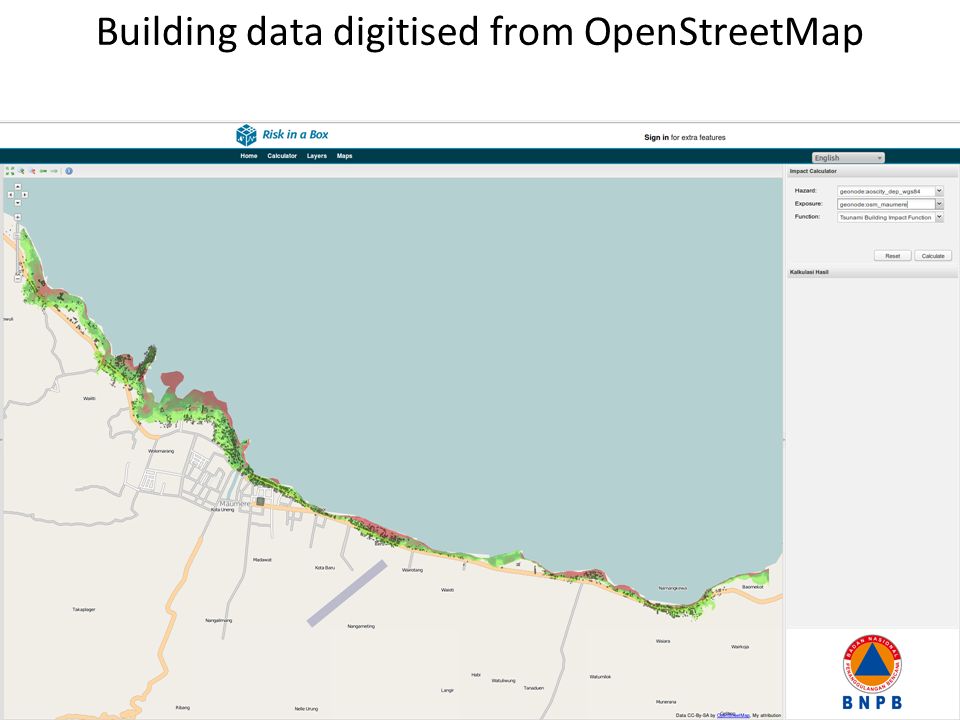
Task: Click the Madawat label on map
Action: click(x=262, y=560)
